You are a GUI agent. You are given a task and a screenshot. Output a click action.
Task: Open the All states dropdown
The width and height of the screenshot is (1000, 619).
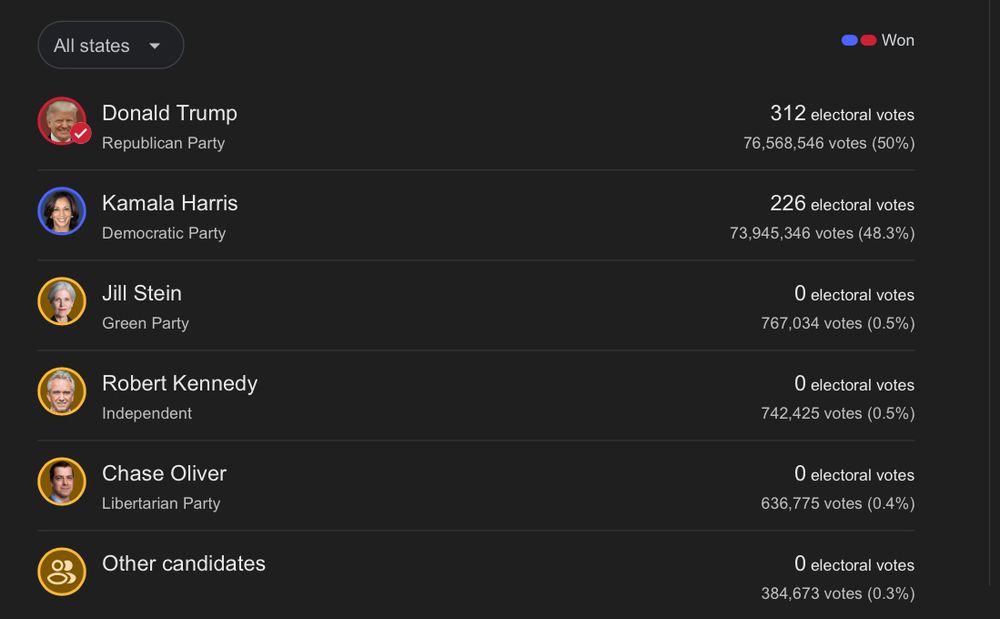click(x=110, y=45)
